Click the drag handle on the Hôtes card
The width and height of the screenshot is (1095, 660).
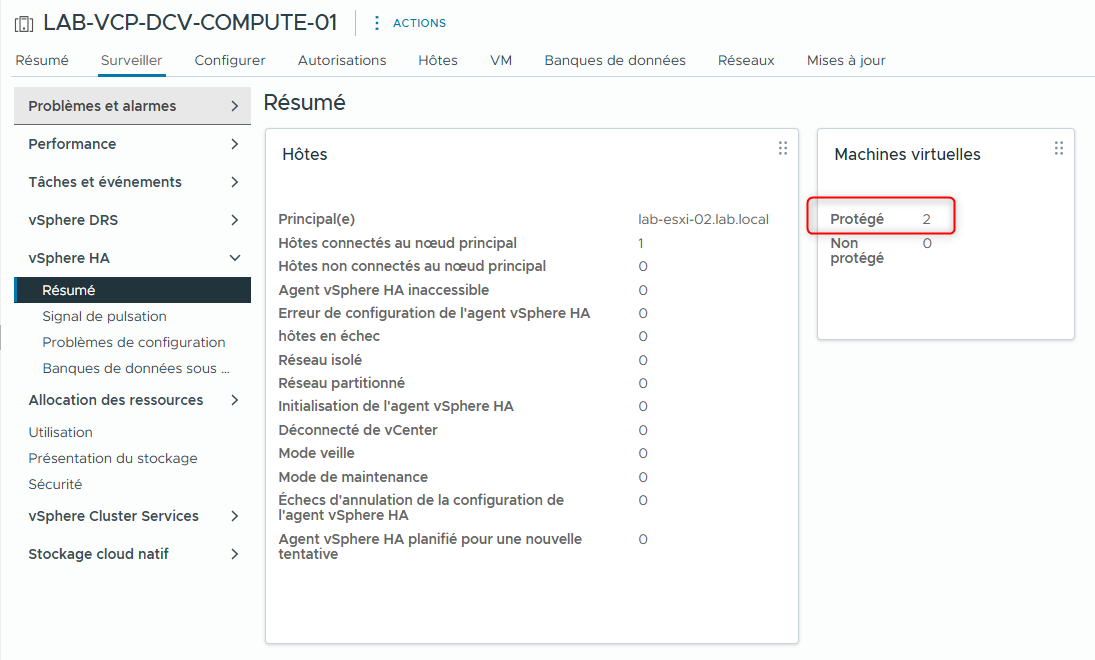pyautogui.click(x=783, y=147)
